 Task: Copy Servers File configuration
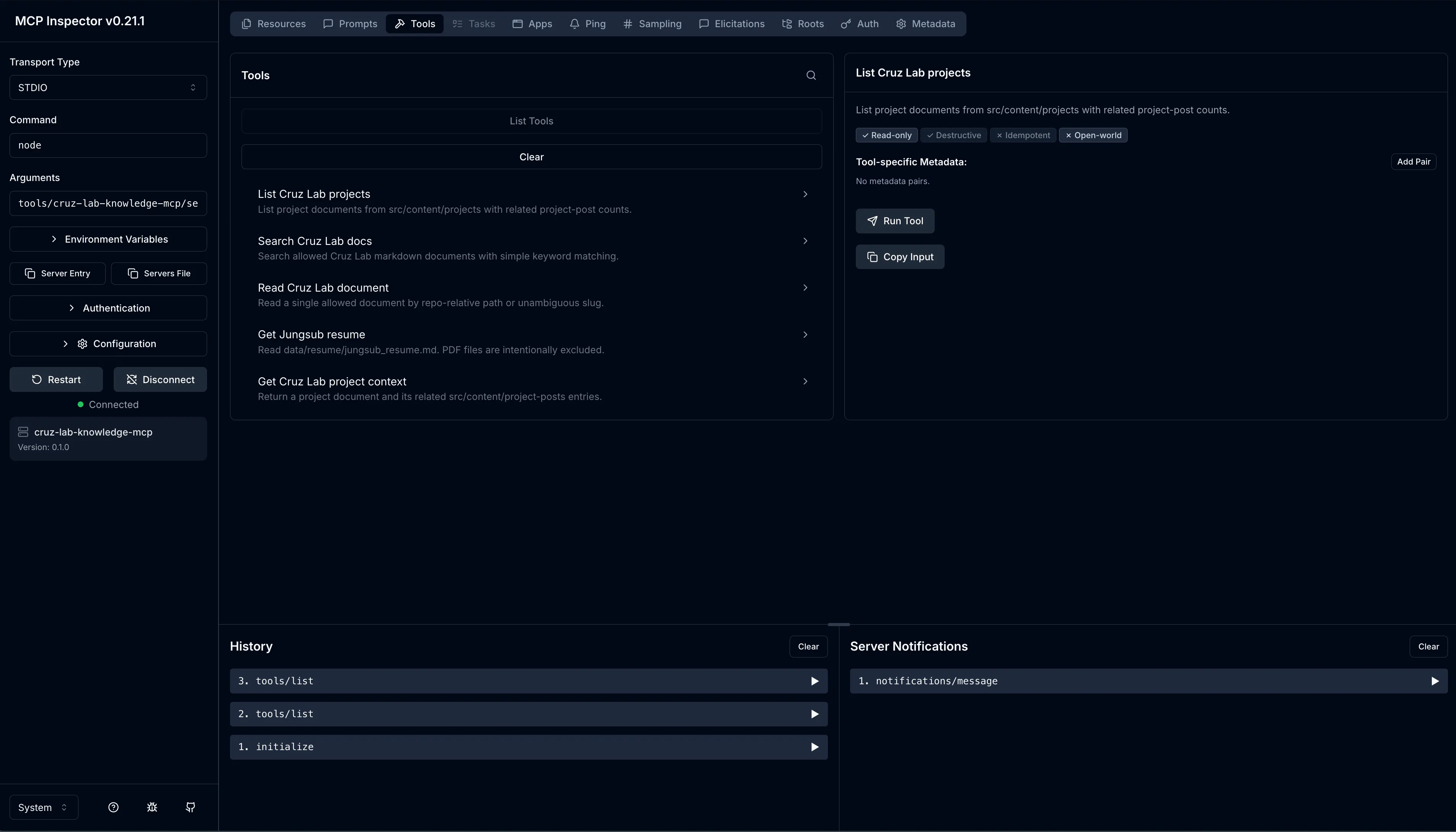click(159, 274)
